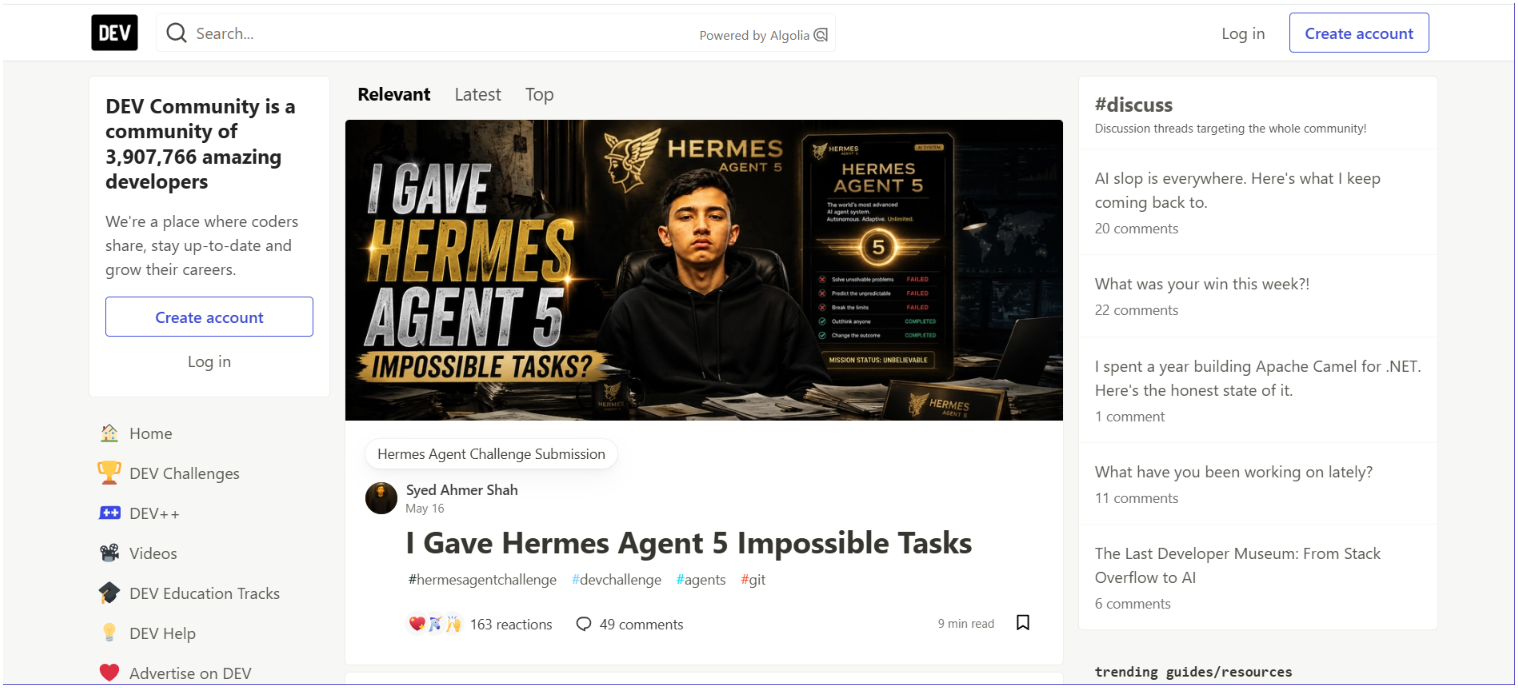Open DEV Education Tracks sidebar item
This screenshot has height=688, width=1518.
coord(209,593)
